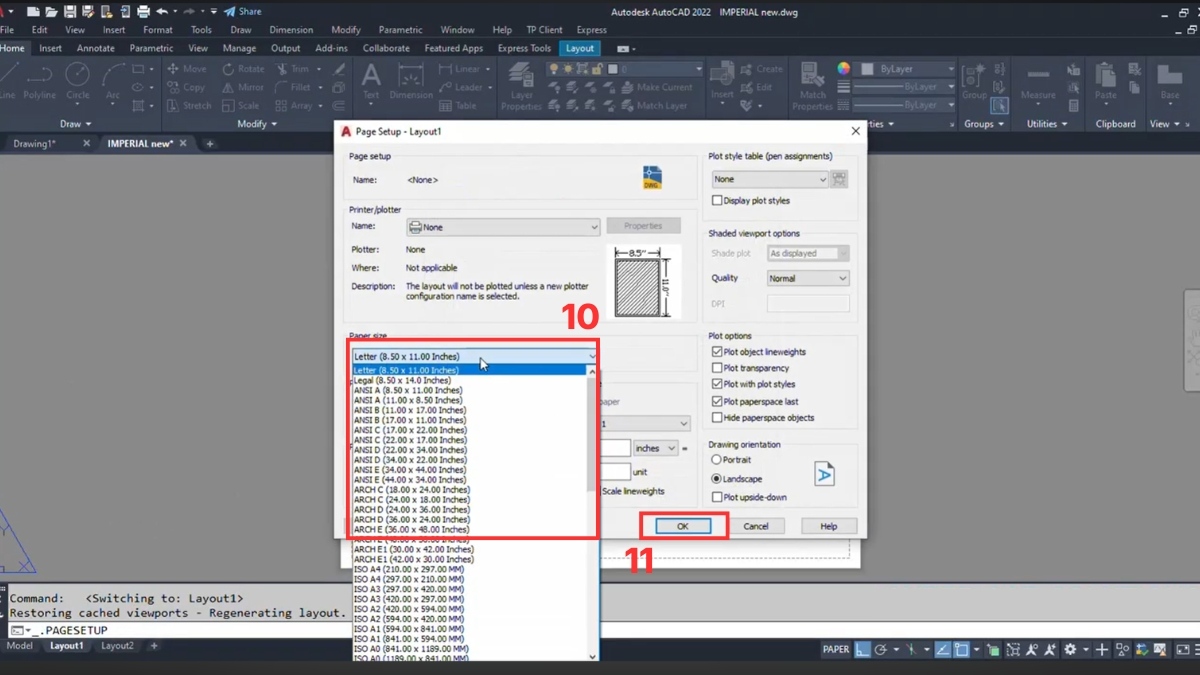
Task: Toggle Plot object lineweights checkbox
Action: 717,352
